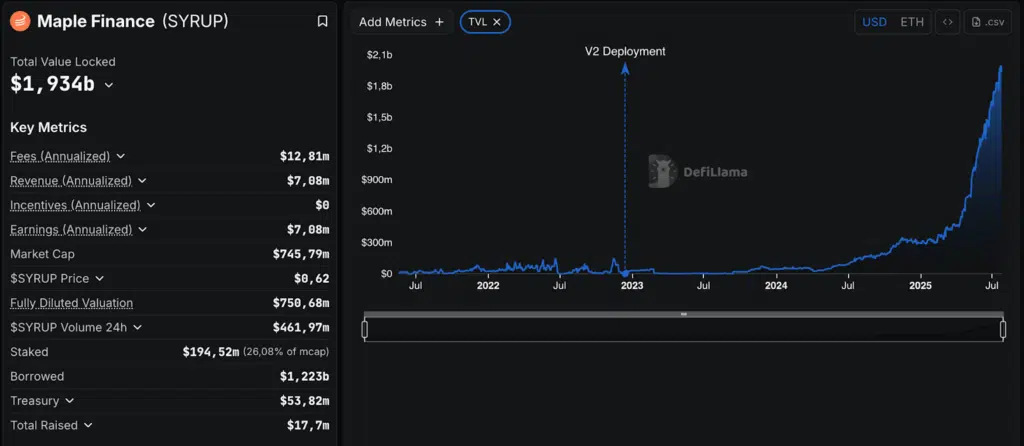Image resolution: width=1024 pixels, height=446 pixels.
Task: Expand Revenue (Annualized) breakdown
Action: 143,181
